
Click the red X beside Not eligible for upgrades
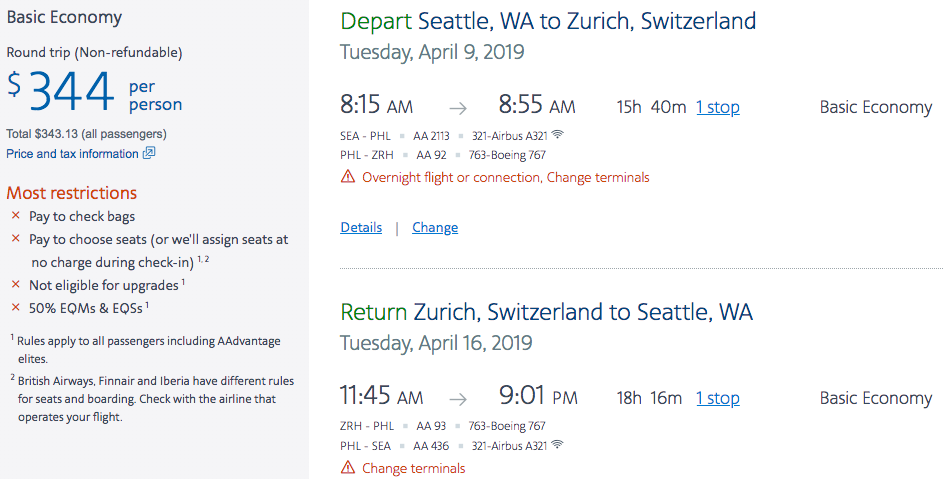(x=15, y=285)
